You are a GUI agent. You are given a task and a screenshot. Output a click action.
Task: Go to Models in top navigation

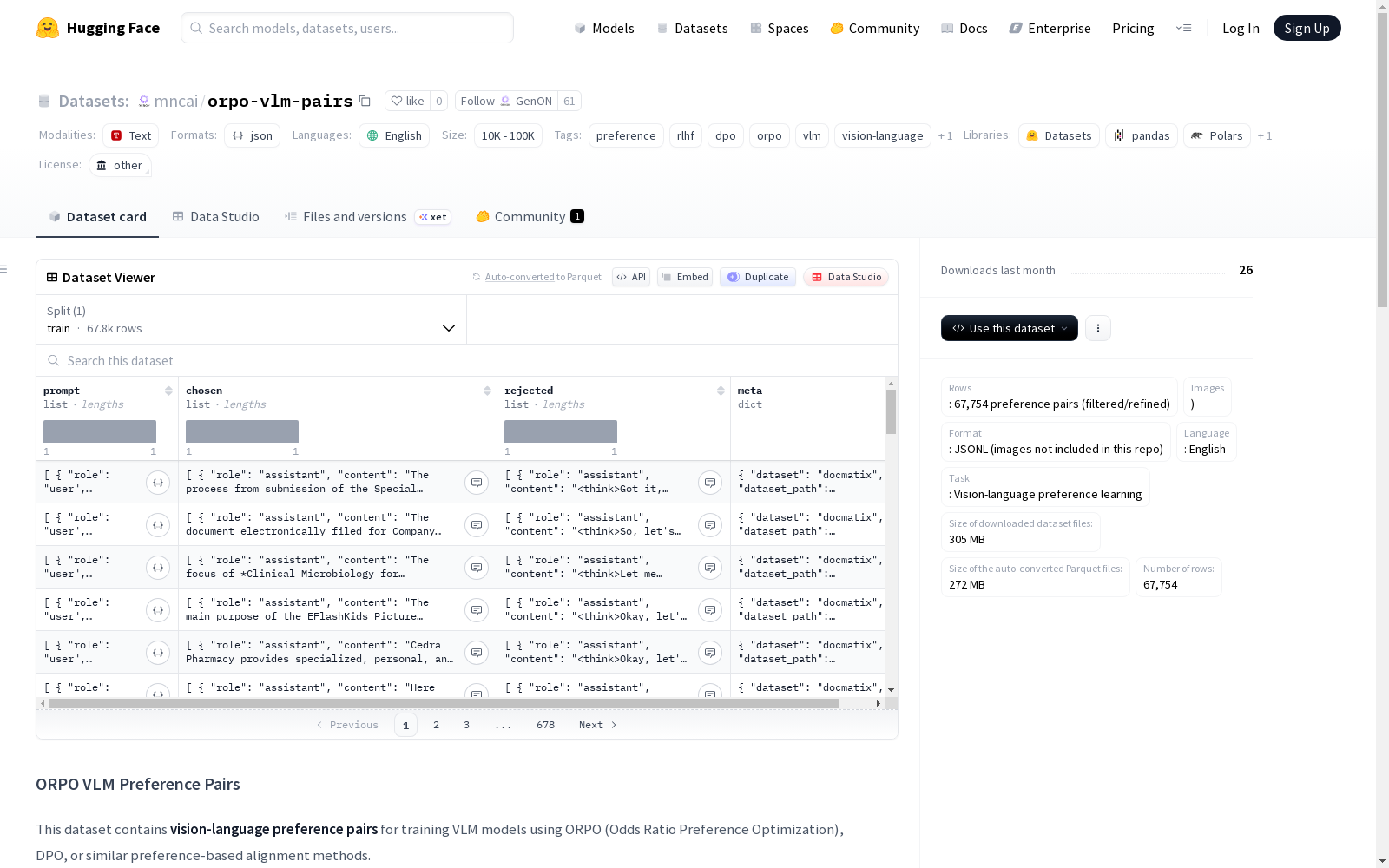click(604, 29)
